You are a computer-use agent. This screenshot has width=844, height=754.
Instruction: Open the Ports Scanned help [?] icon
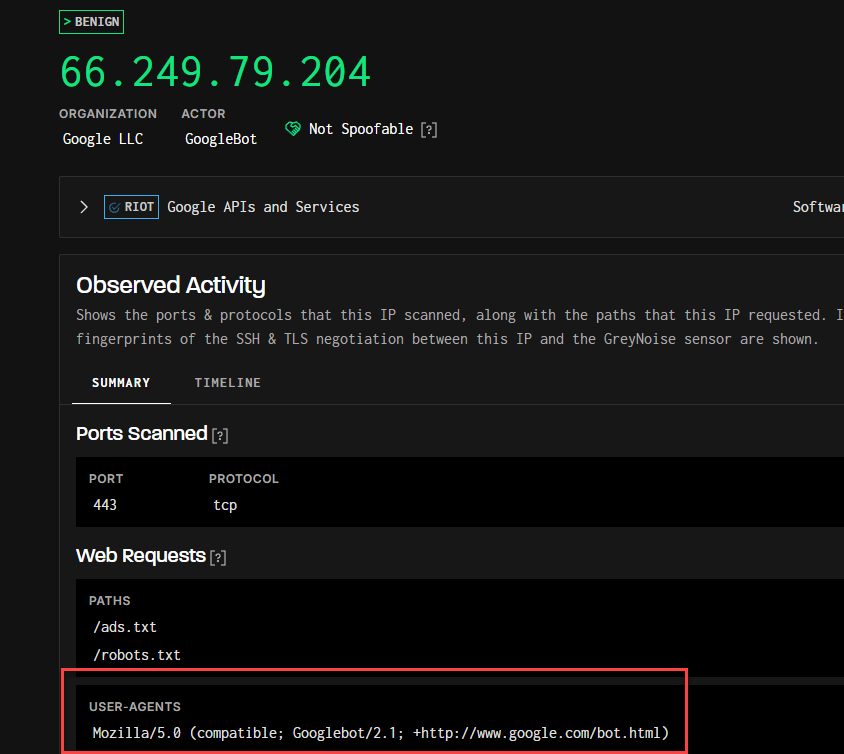220,435
